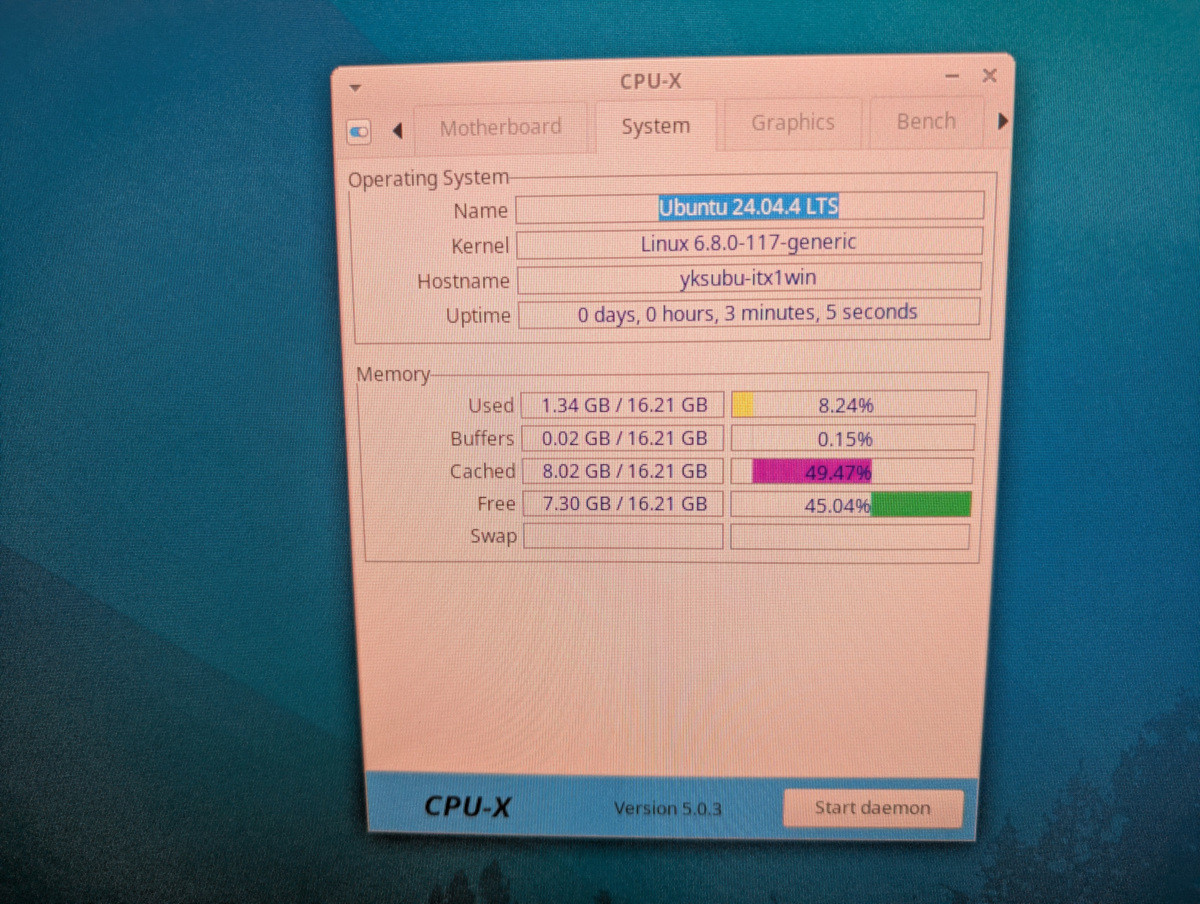Image resolution: width=1200 pixels, height=904 pixels.
Task: Click the Memory section heading
Action: pos(393,374)
